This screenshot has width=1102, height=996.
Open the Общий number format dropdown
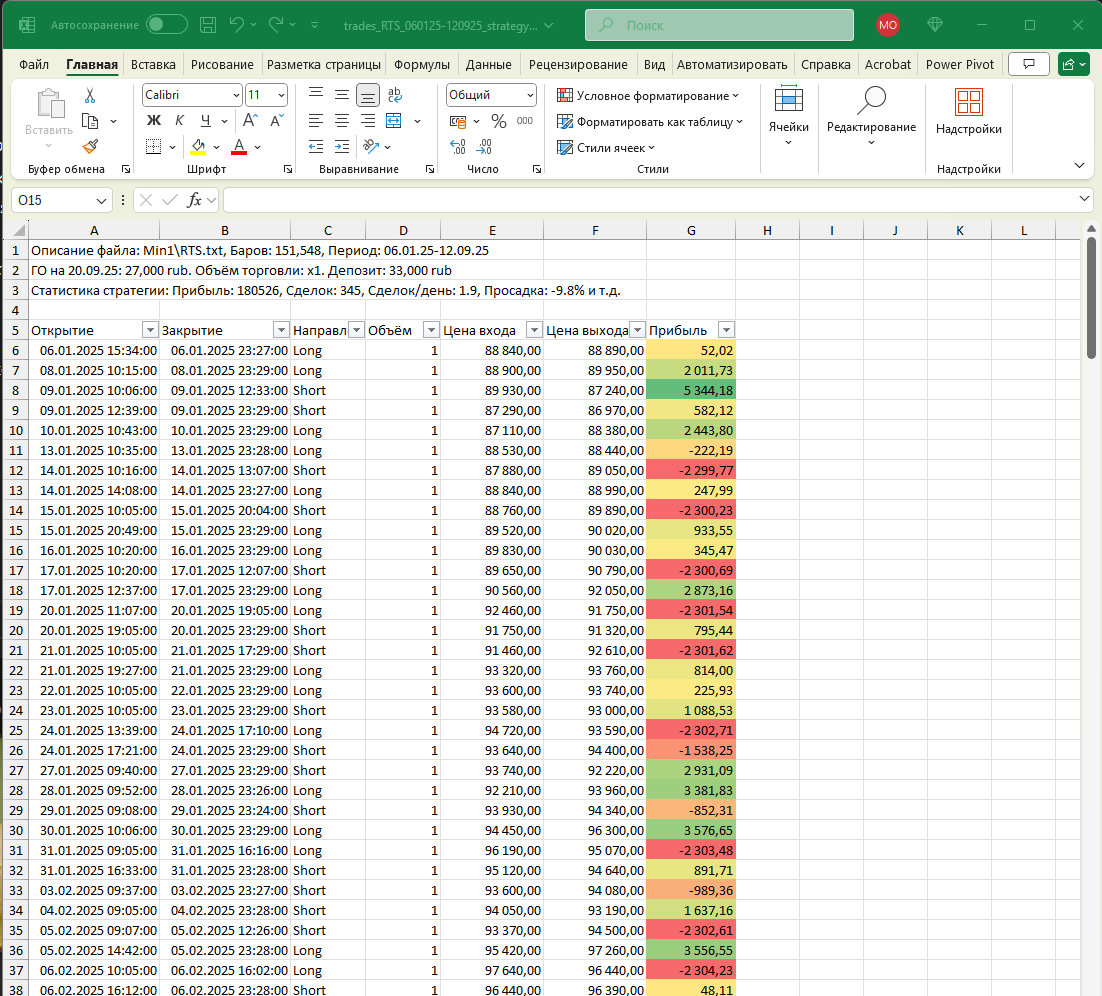[529, 95]
